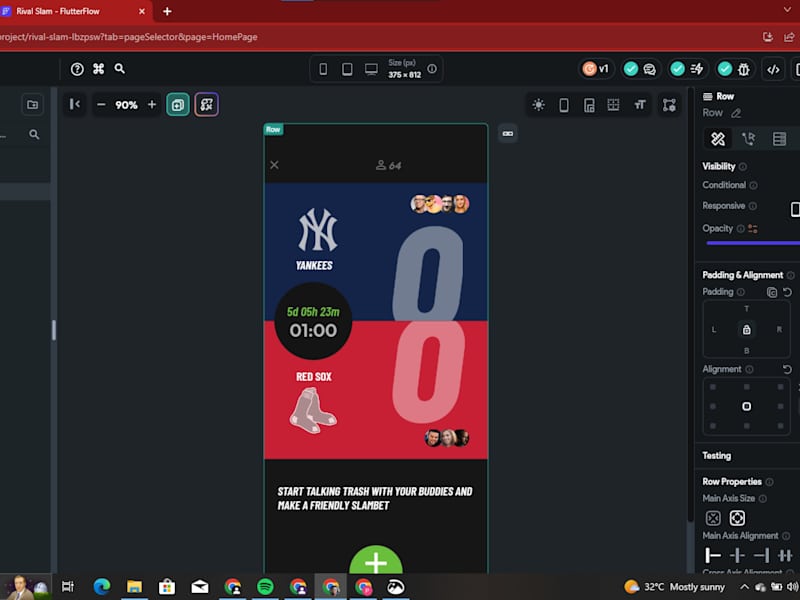Show Visibility info icon

743,167
